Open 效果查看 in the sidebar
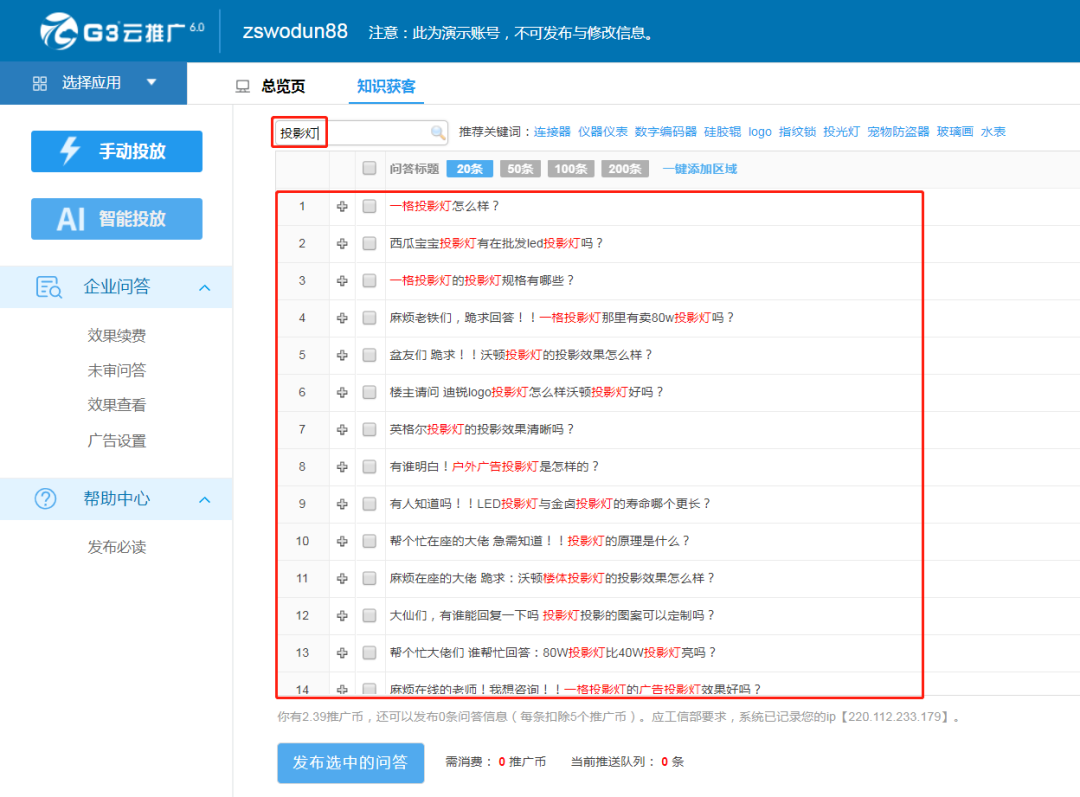Screen dimensions: 1080x797 point(116,405)
